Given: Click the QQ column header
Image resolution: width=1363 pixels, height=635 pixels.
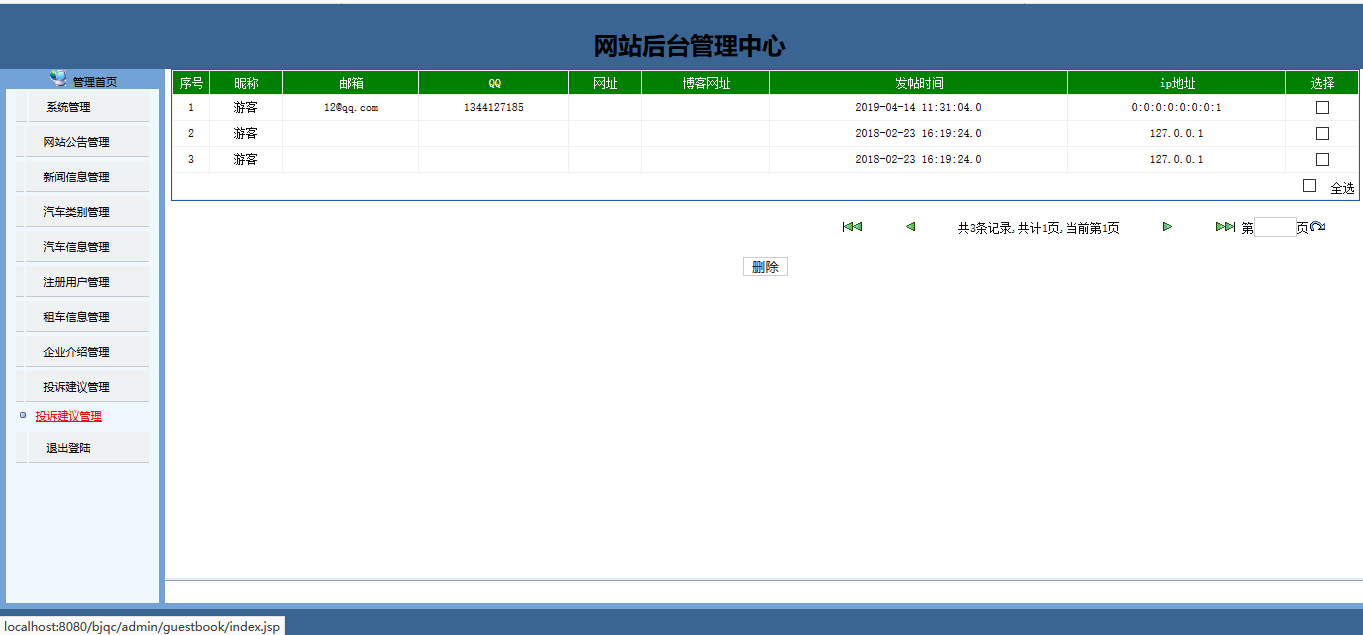Looking at the screenshot, I should [494, 83].
